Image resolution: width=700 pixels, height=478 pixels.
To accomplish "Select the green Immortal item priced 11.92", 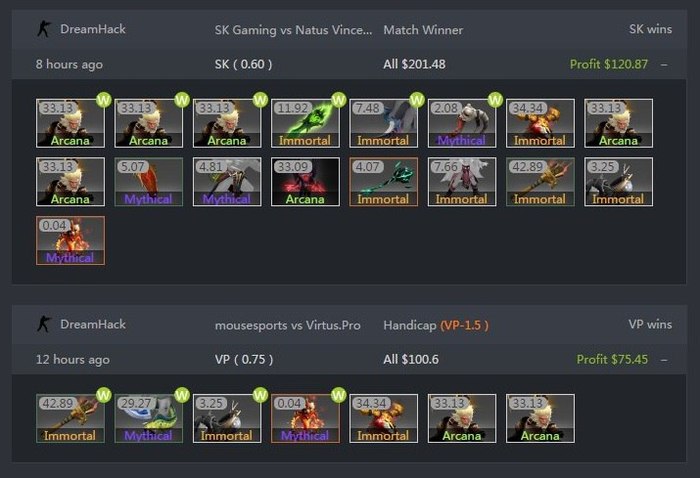I will [x=305, y=123].
